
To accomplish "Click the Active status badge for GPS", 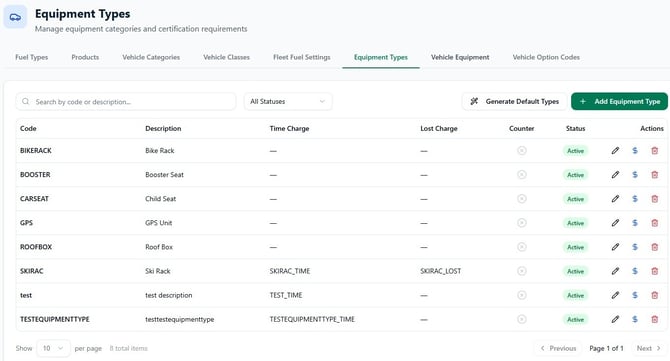I will (x=576, y=223).
